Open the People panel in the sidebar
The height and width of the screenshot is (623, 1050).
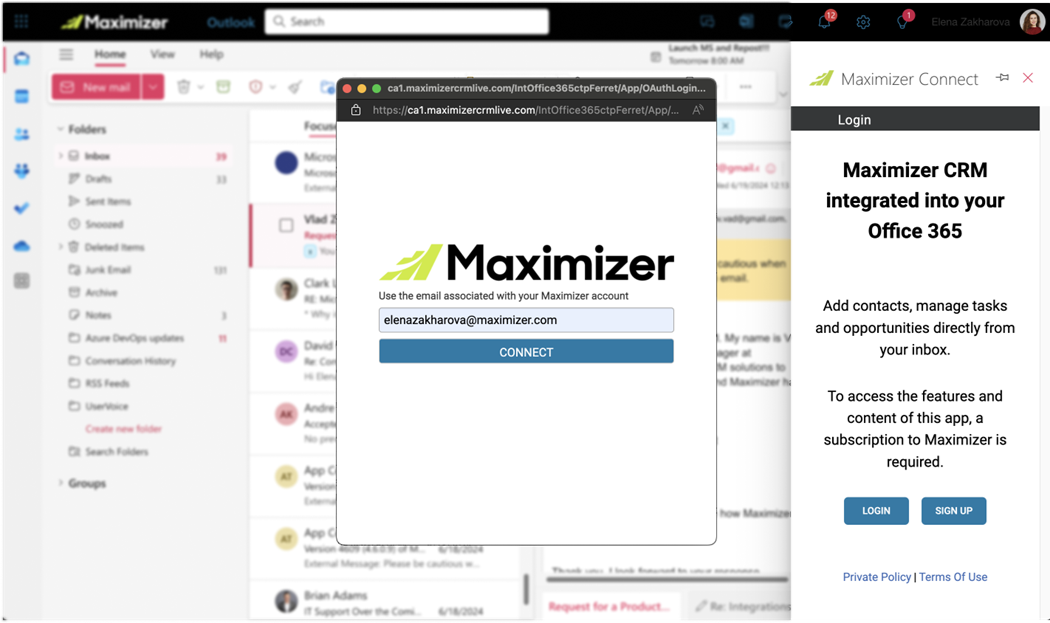pyautogui.click(x=22, y=133)
